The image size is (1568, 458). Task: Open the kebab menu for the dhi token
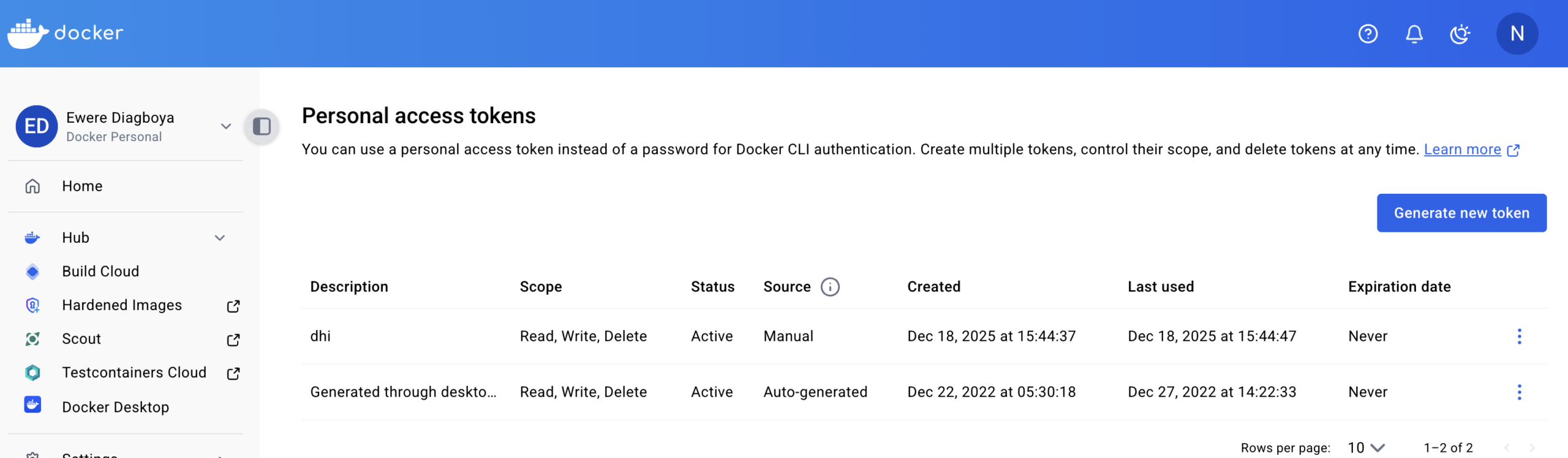tap(1519, 336)
